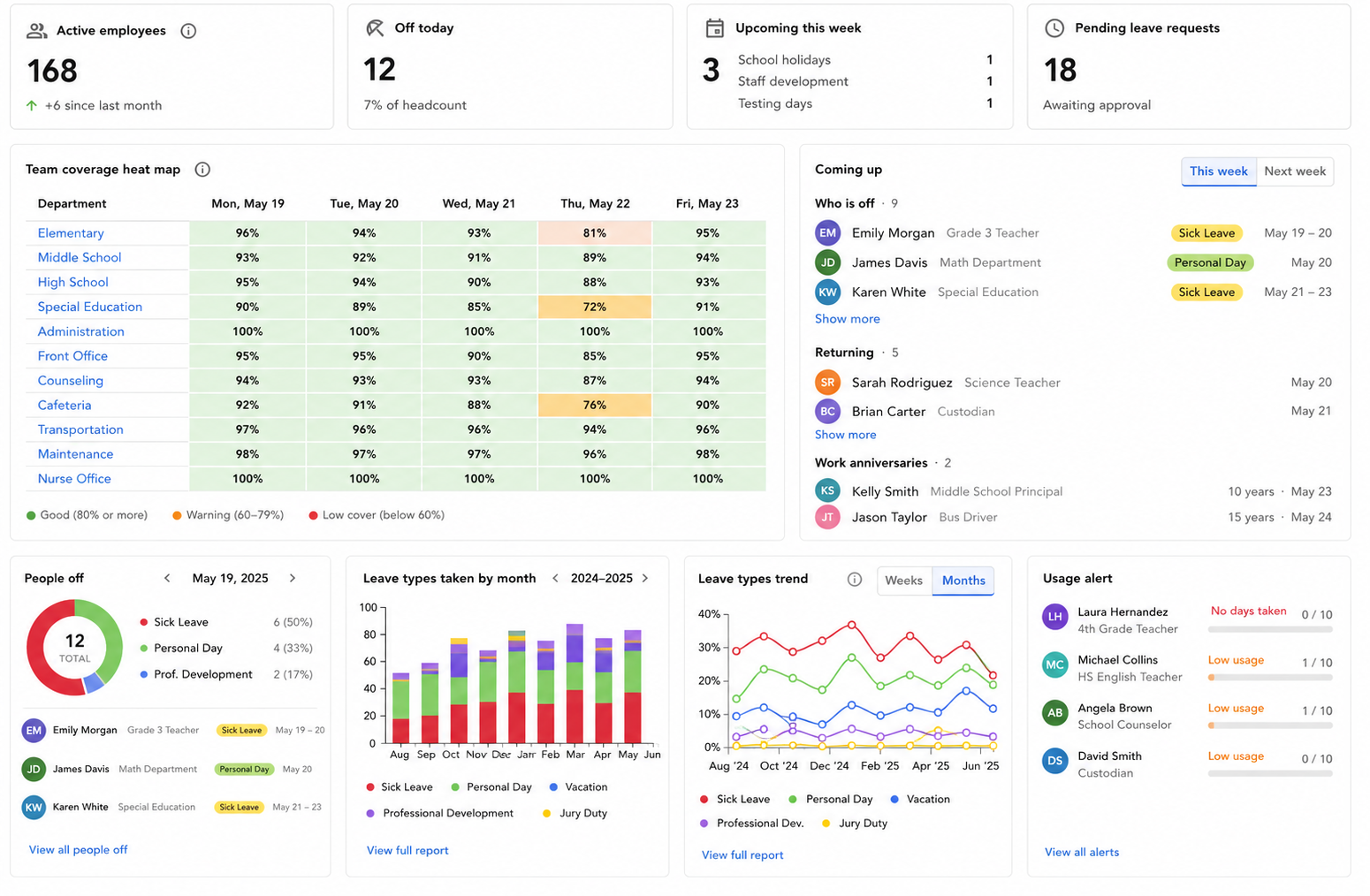The height and width of the screenshot is (896, 1370).
Task: Toggle Professional Dev. series in trend legend
Action: click(x=751, y=824)
